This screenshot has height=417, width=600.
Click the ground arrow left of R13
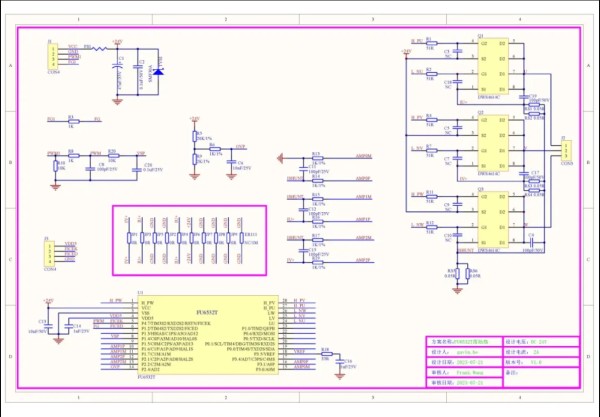[x=280, y=158]
